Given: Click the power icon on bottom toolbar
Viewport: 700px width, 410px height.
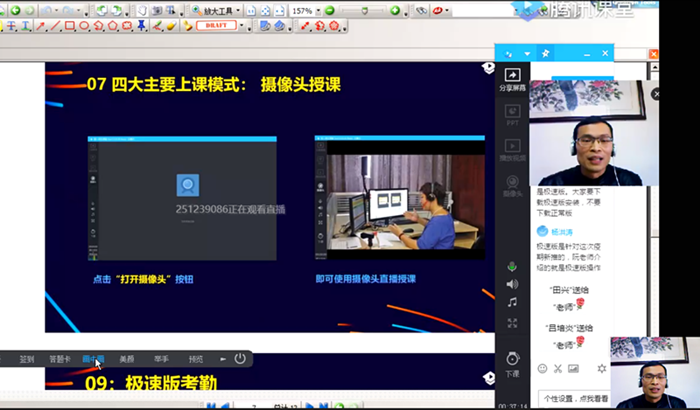Looking at the screenshot, I should 240,358.
